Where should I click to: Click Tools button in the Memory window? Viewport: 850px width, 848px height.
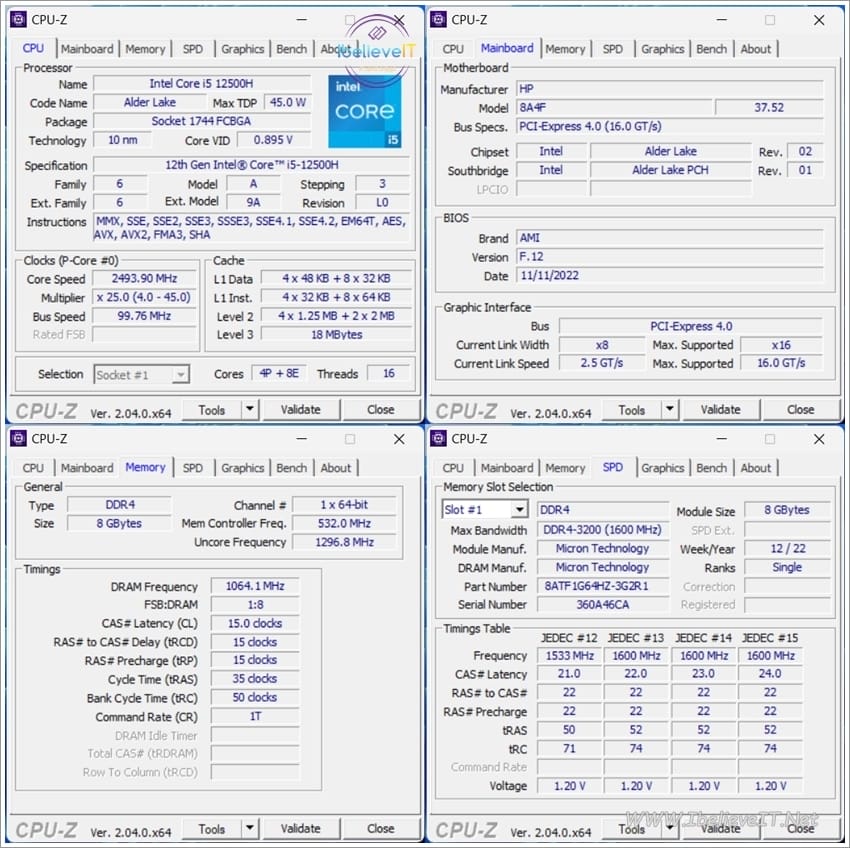[211, 829]
